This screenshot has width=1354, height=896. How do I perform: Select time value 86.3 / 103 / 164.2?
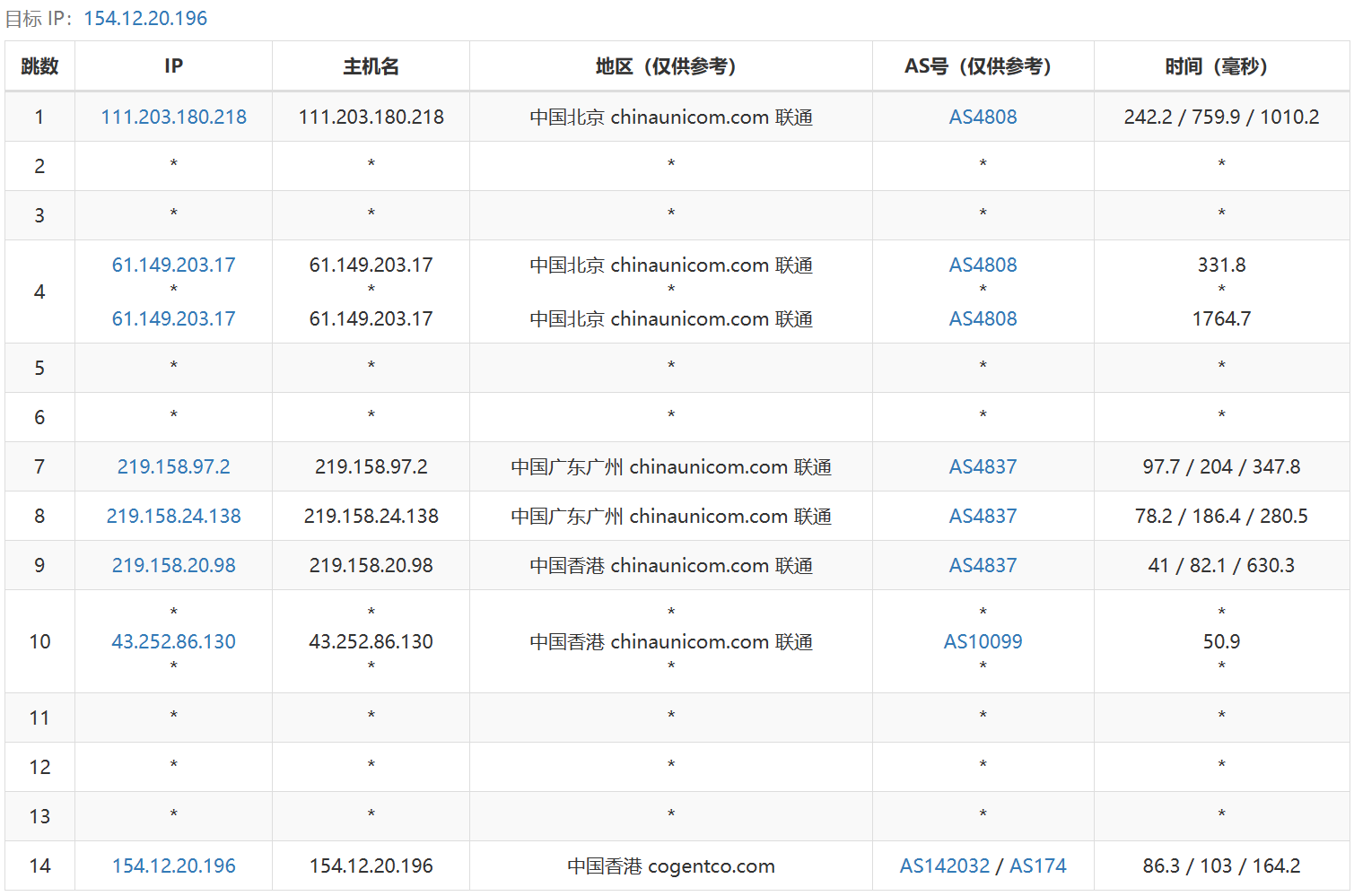pyautogui.click(x=1221, y=866)
